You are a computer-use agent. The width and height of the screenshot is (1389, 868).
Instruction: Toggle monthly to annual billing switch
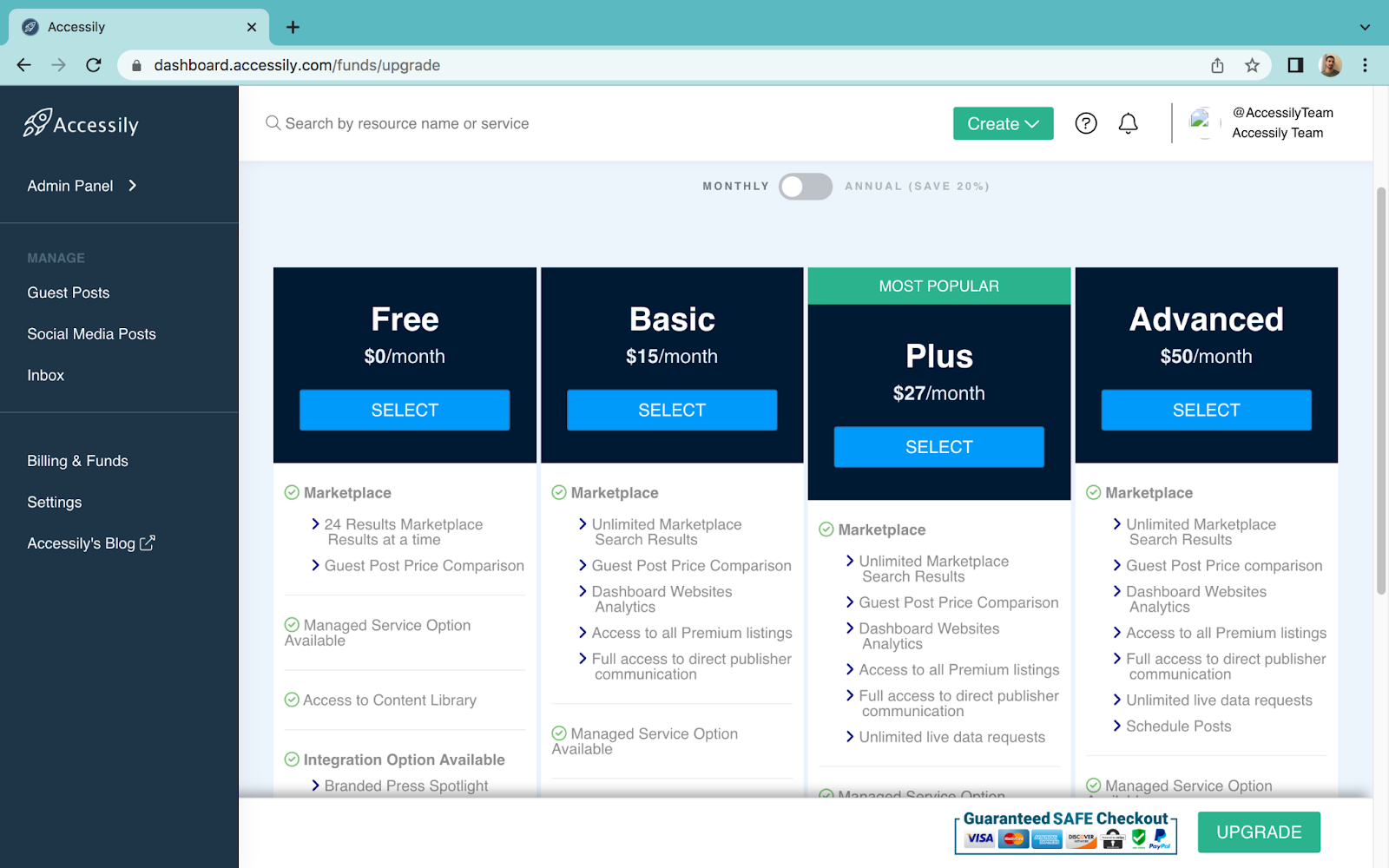(806, 187)
